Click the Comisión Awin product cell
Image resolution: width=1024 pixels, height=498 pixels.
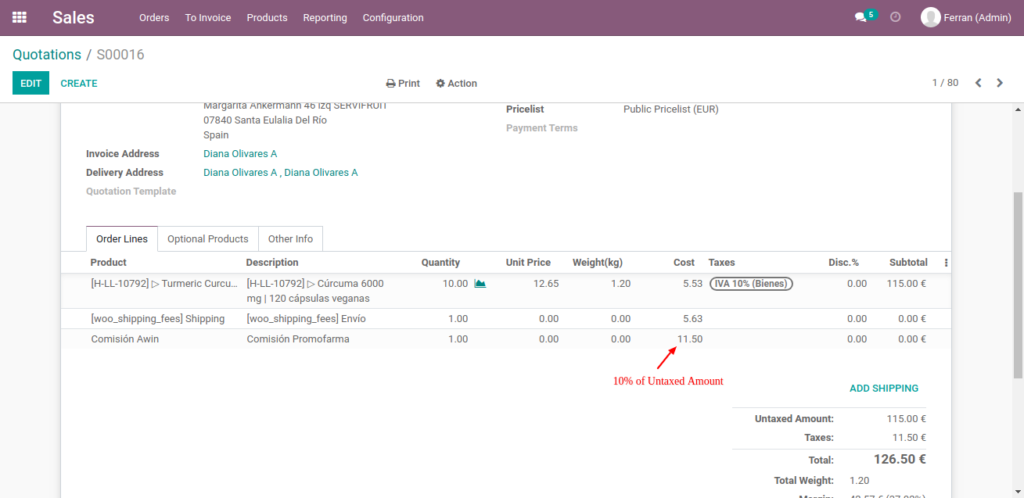pyautogui.click(x=125, y=339)
